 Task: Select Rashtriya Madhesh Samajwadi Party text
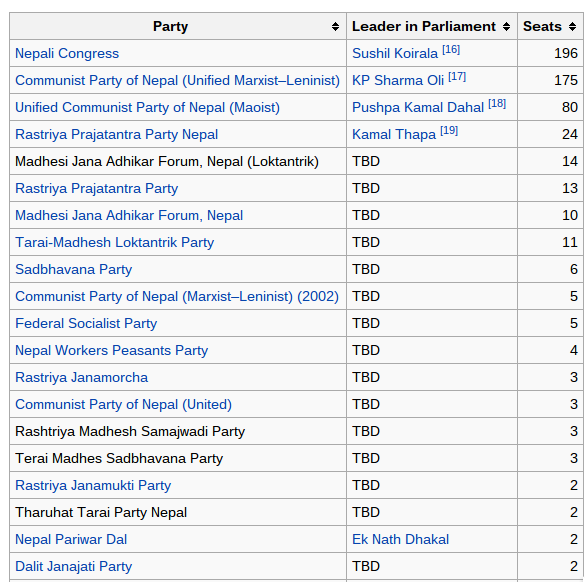coord(130,431)
